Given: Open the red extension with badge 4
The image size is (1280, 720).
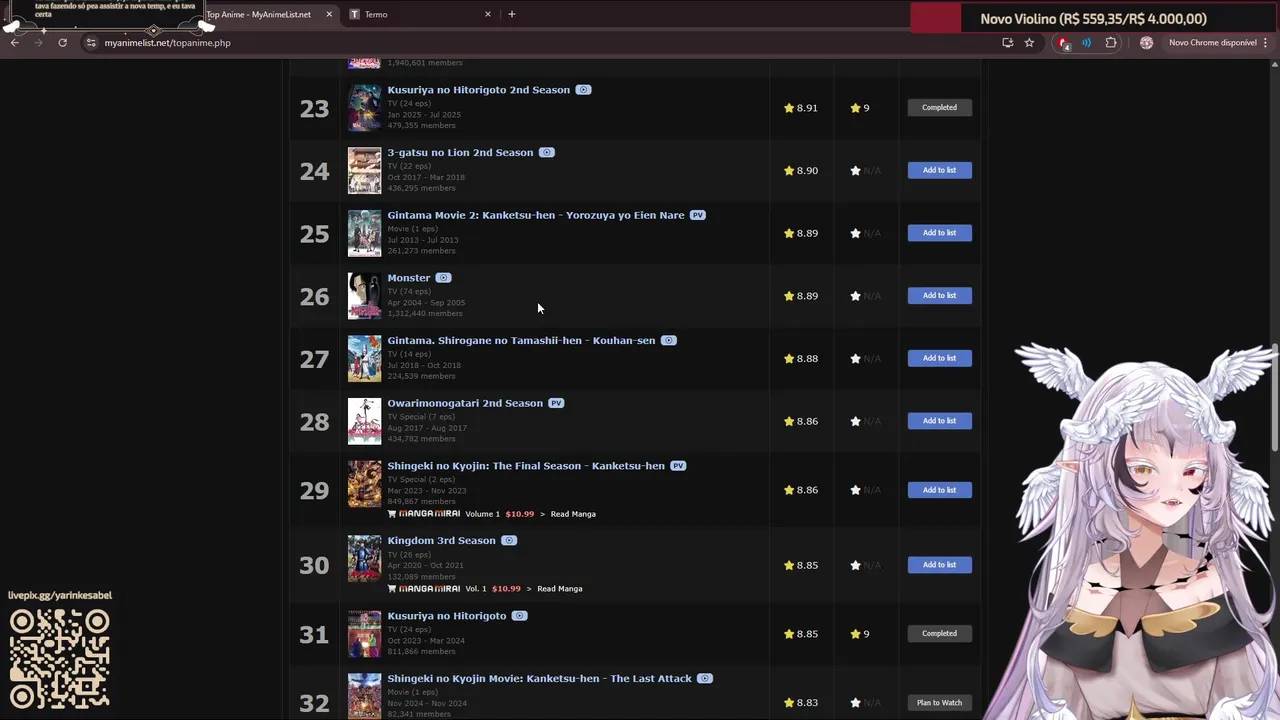Looking at the screenshot, I should 1063,43.
